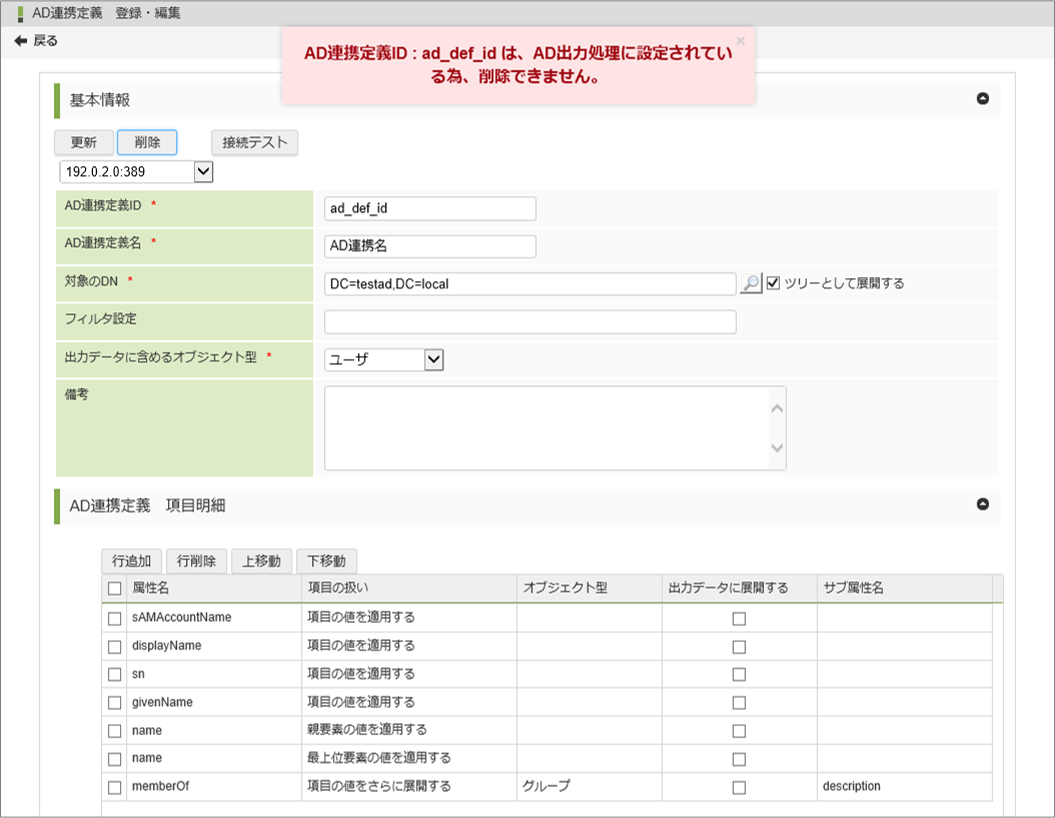1055x818 pixels.
Task: Toggle ツリーとして展開する checkbox
Action: pos(773,284)
